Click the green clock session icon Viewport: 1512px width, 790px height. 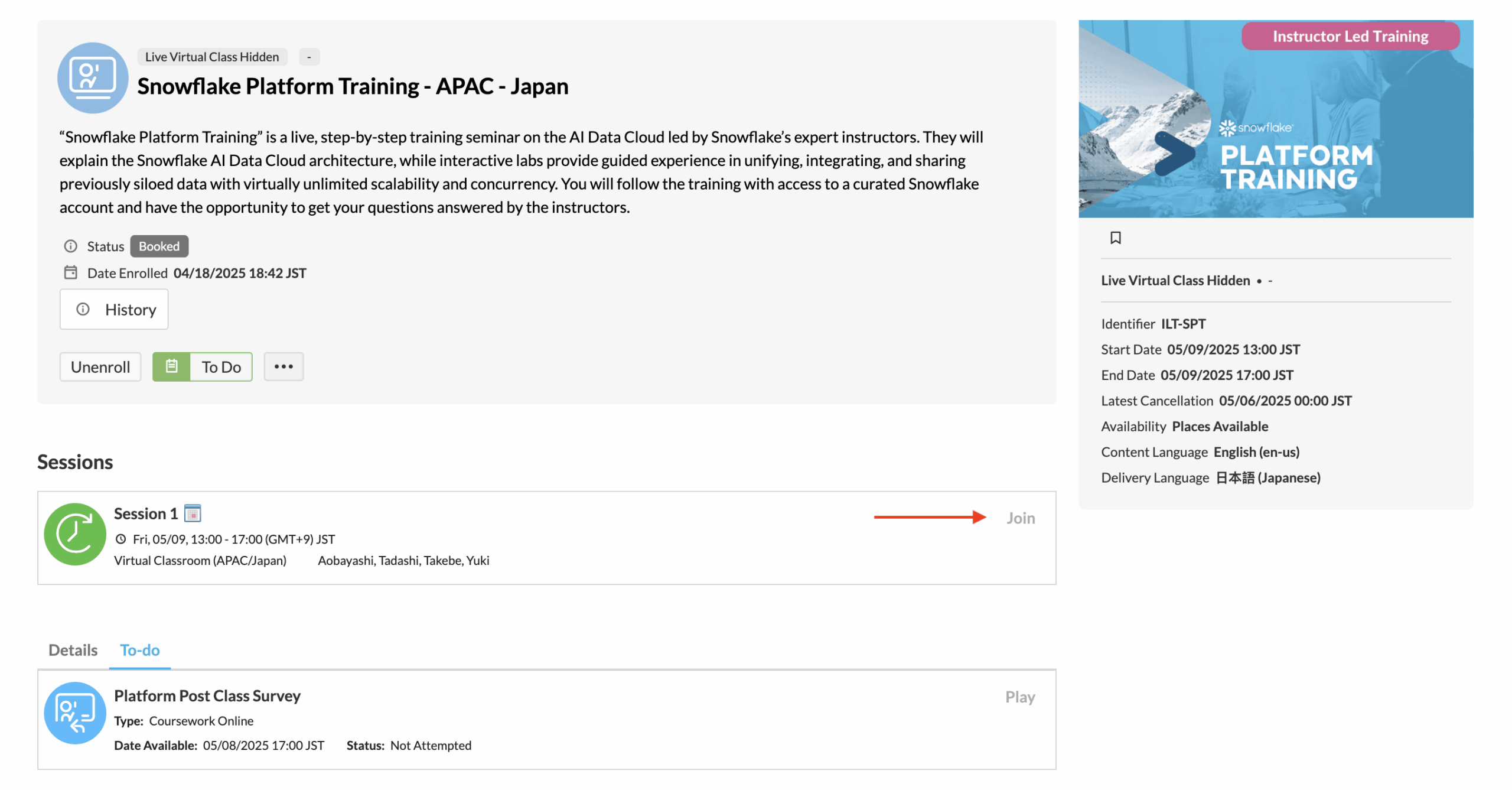[x=75, y=534]
